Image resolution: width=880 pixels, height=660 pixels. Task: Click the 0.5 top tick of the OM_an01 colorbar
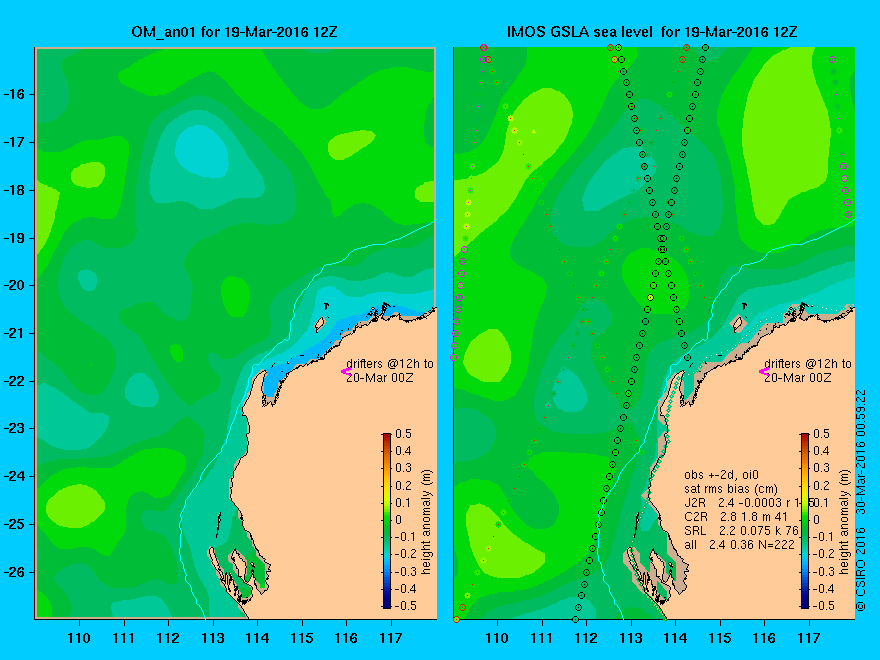(x=404, y=434)
